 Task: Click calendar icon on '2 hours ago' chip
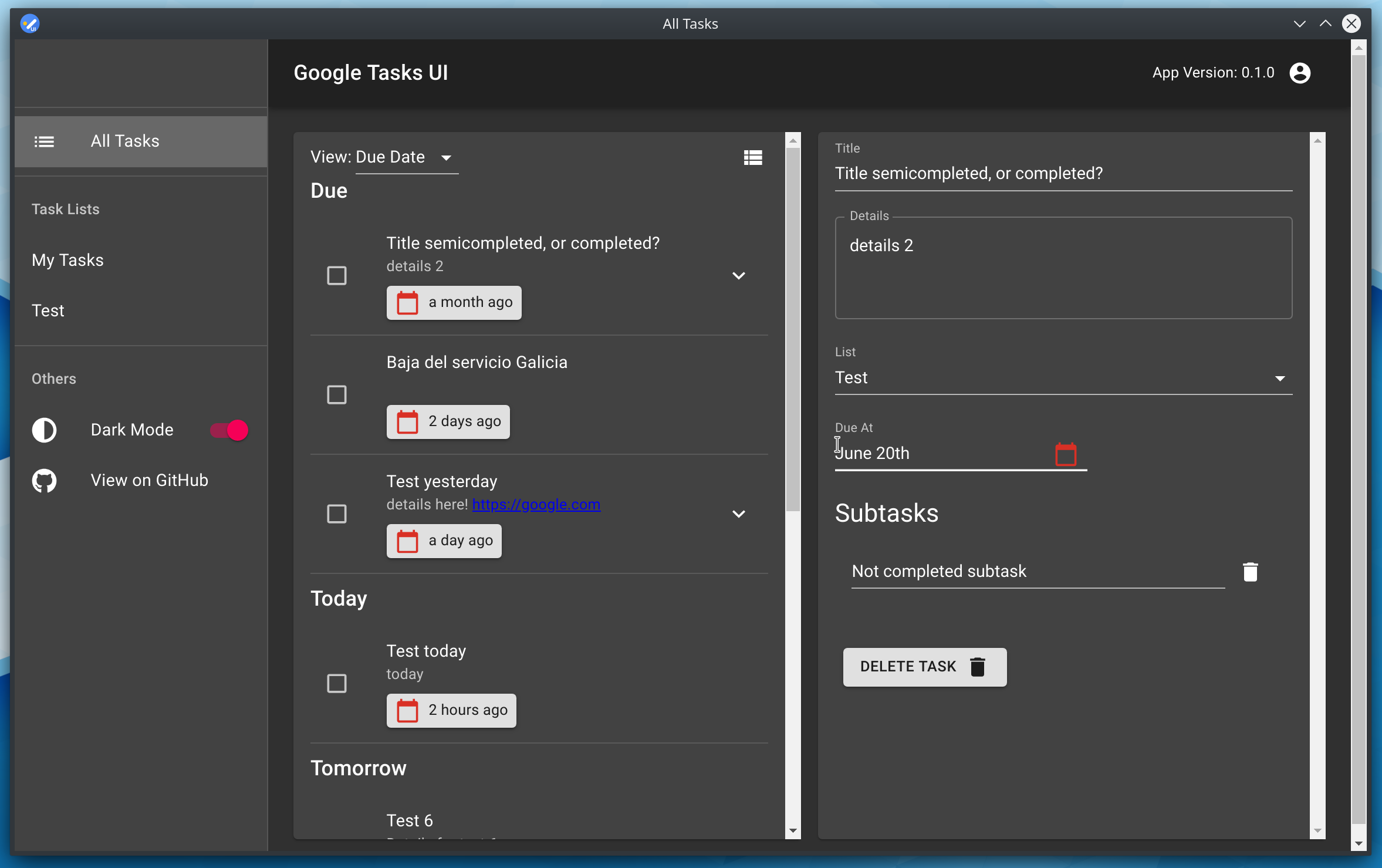pos(407,711)
